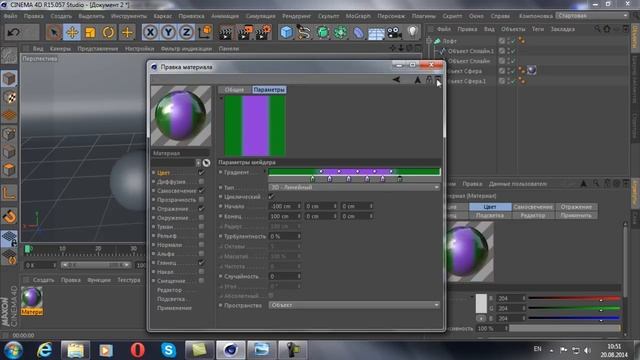Toggle the Самосвечение channel checkbox

click(x=201, y=191)
